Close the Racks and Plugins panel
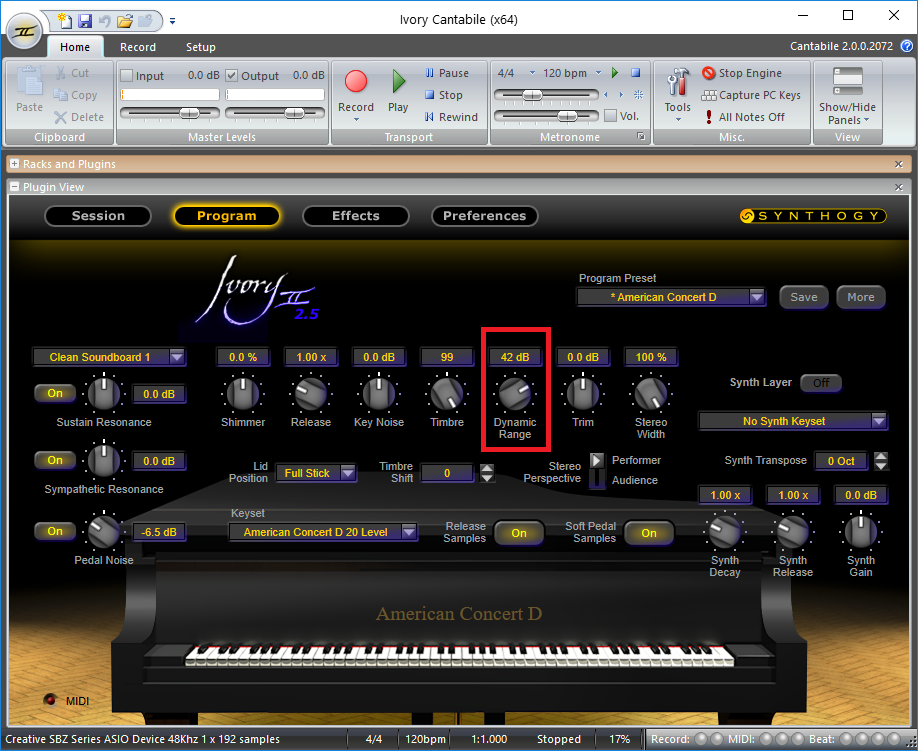Viewport: 918px width, 751px height. [x=899, y=164]
